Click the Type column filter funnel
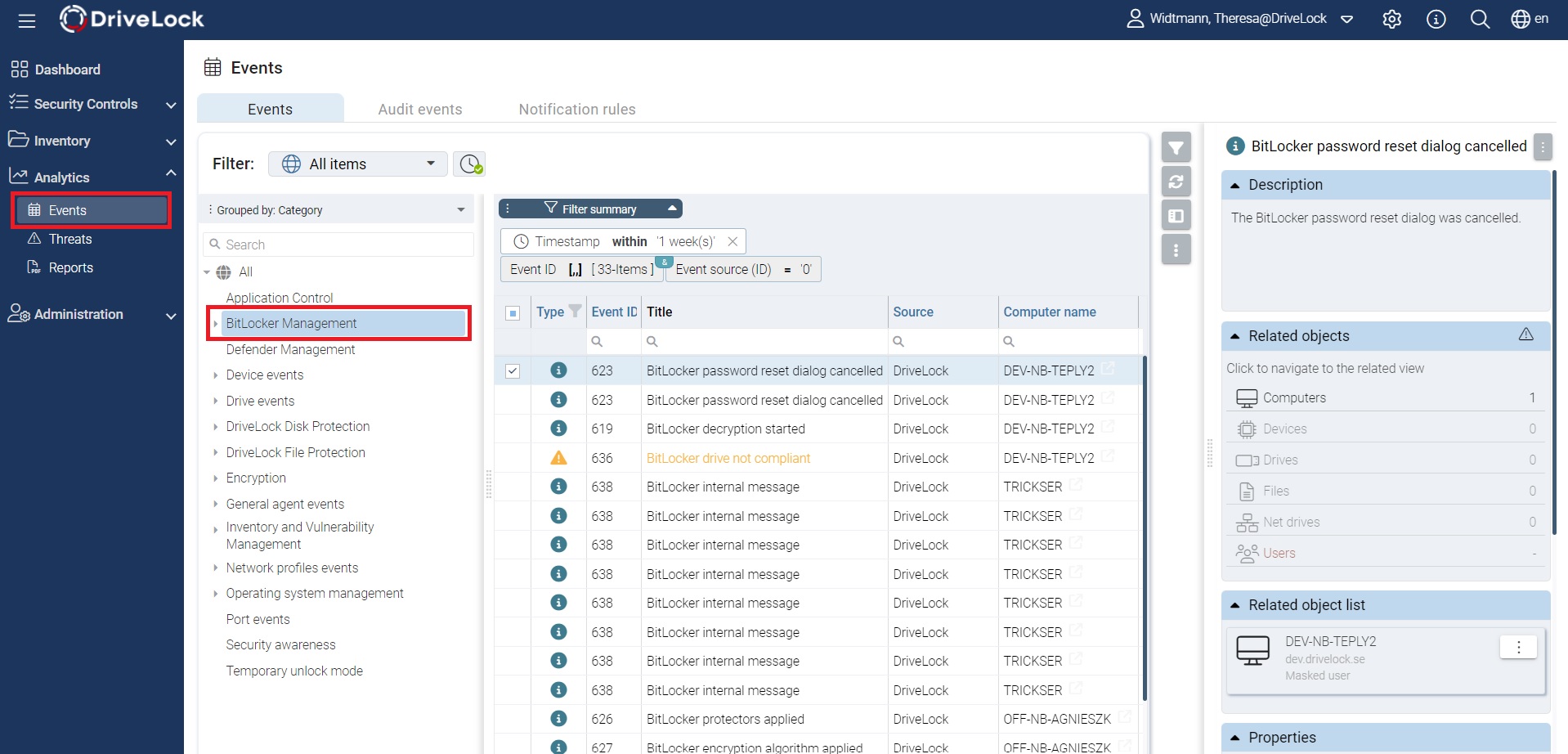 (576, 311)
